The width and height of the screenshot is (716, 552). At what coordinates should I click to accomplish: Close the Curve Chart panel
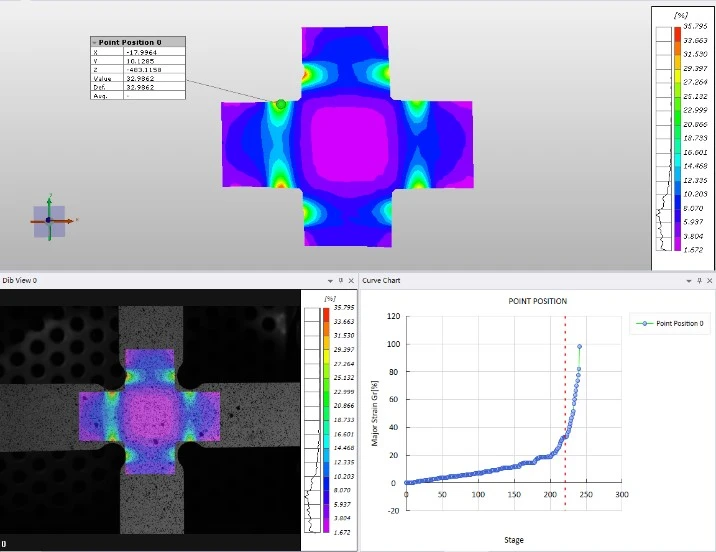[x=708, y=281]
